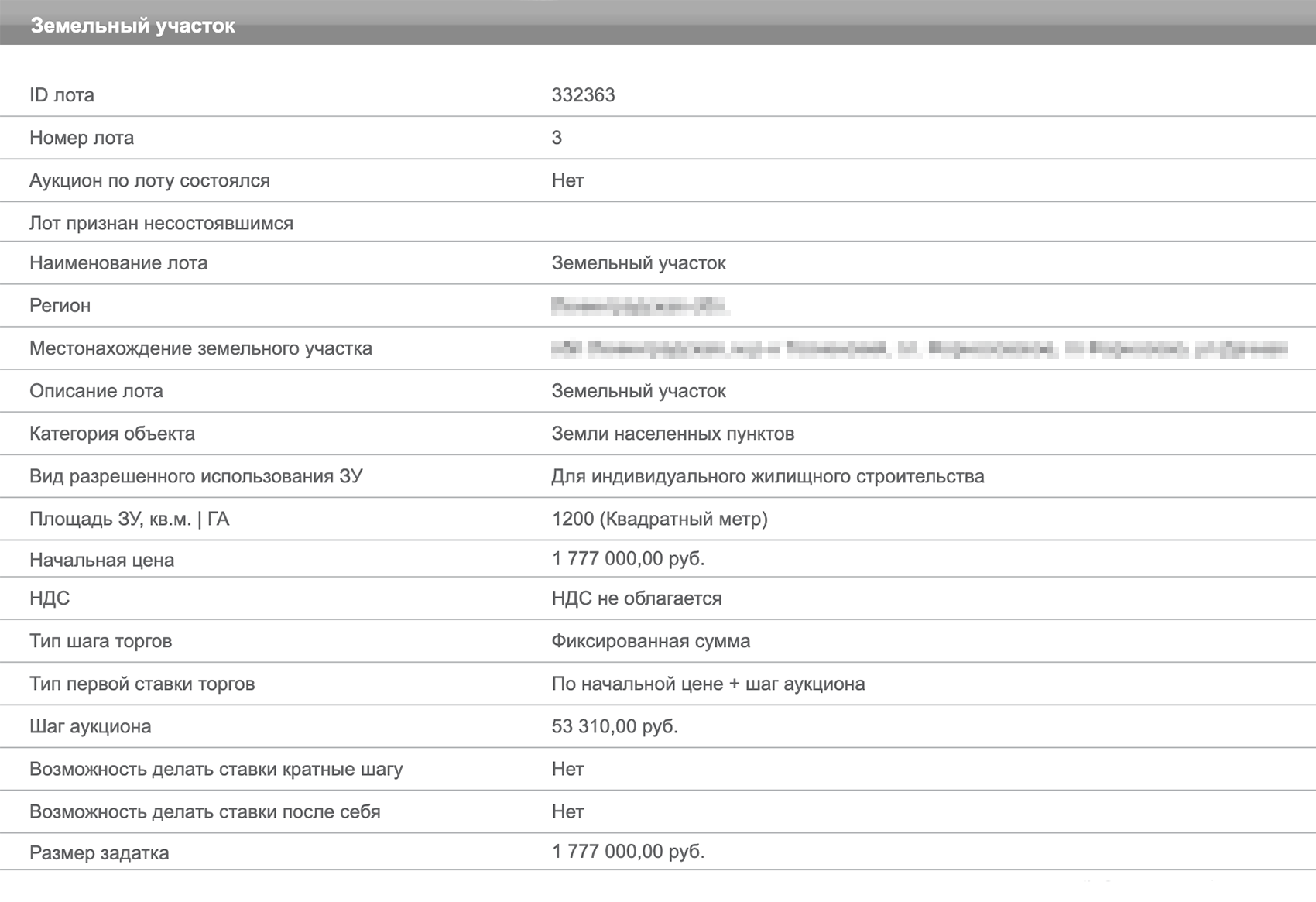This screenshot has height=902, width=1316.
Task: Click the 'Описание лота' label
Action: pos(96,391)
